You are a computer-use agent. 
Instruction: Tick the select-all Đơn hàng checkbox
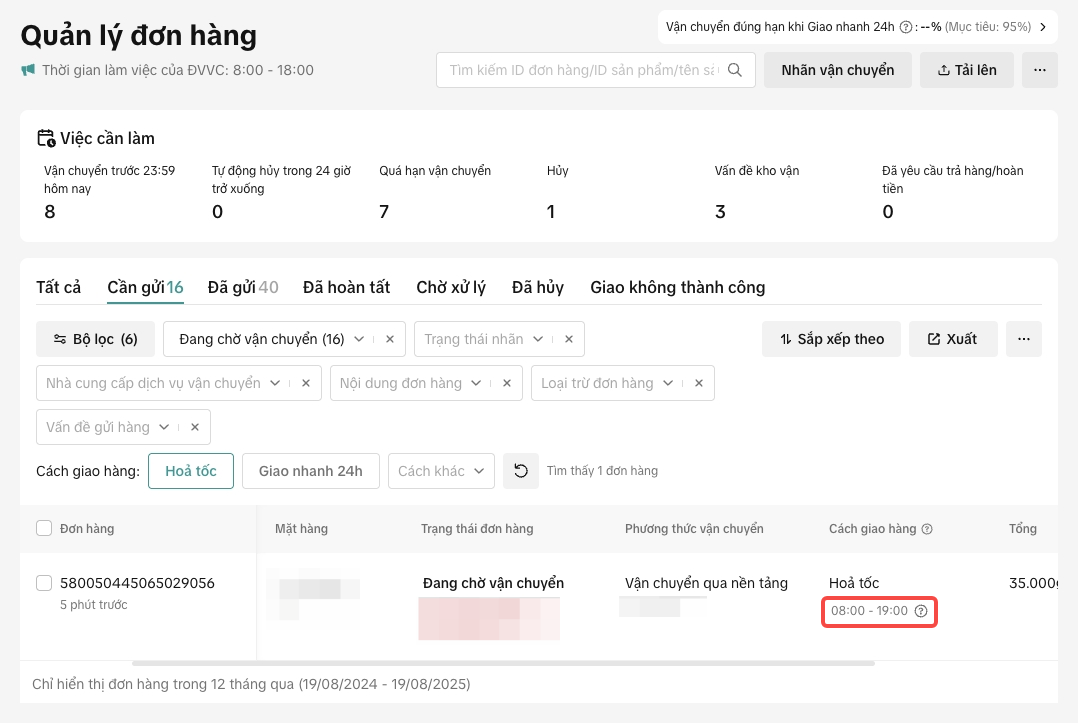tap(44, 529)
